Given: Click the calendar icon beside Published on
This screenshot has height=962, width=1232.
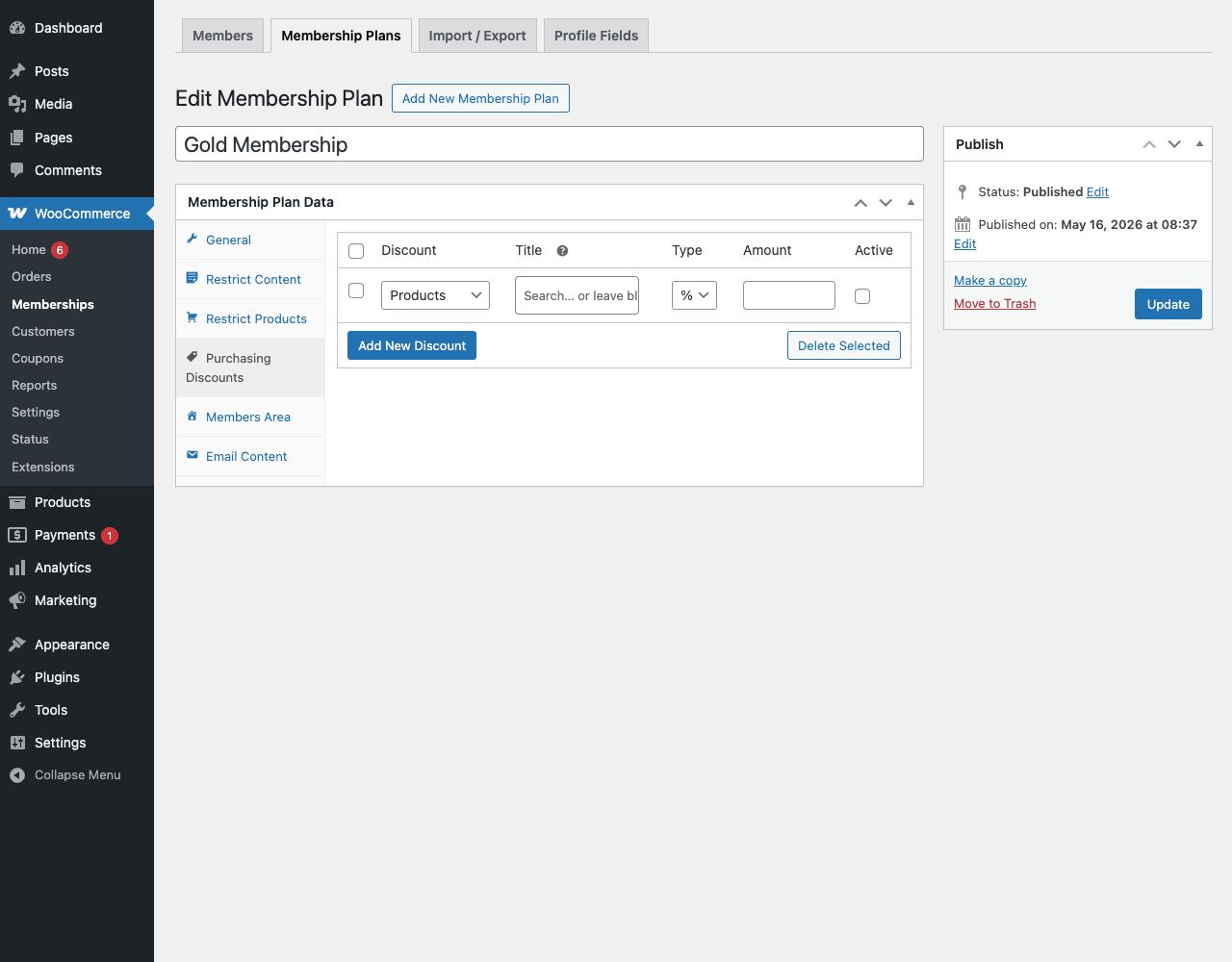Looking at the screenshot, I should [x=962, y=224].
